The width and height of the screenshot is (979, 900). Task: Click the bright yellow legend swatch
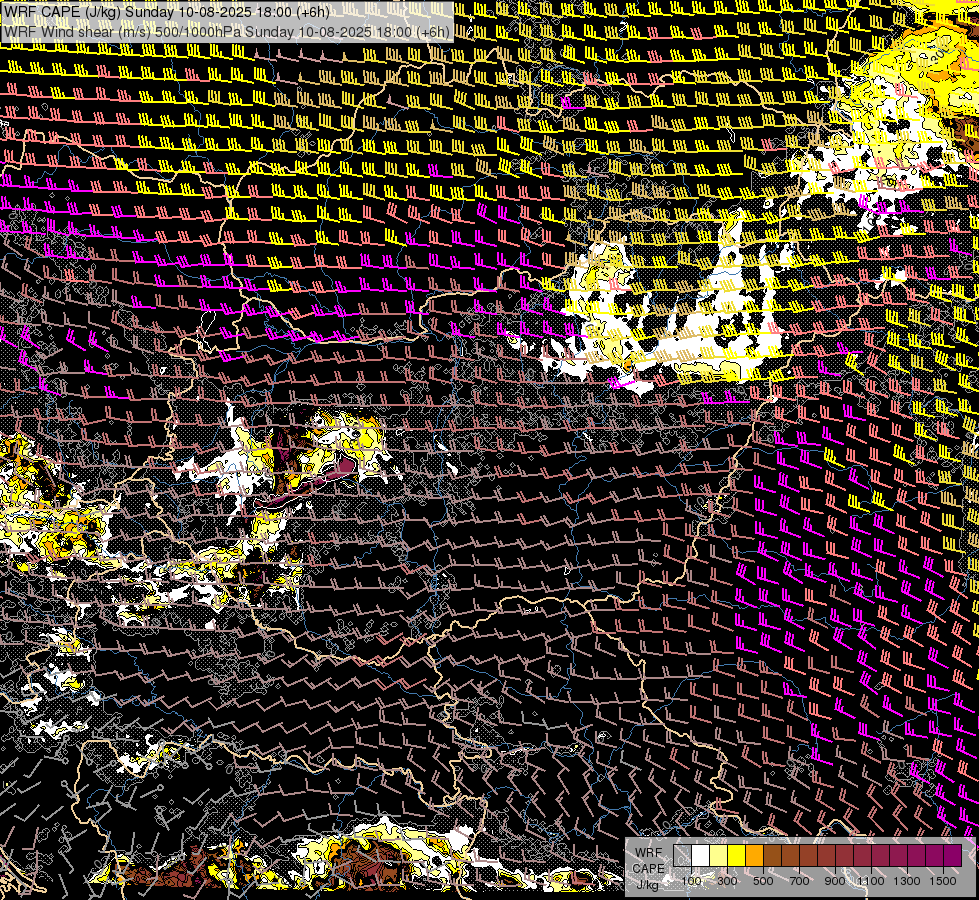(x=737, y=855)
